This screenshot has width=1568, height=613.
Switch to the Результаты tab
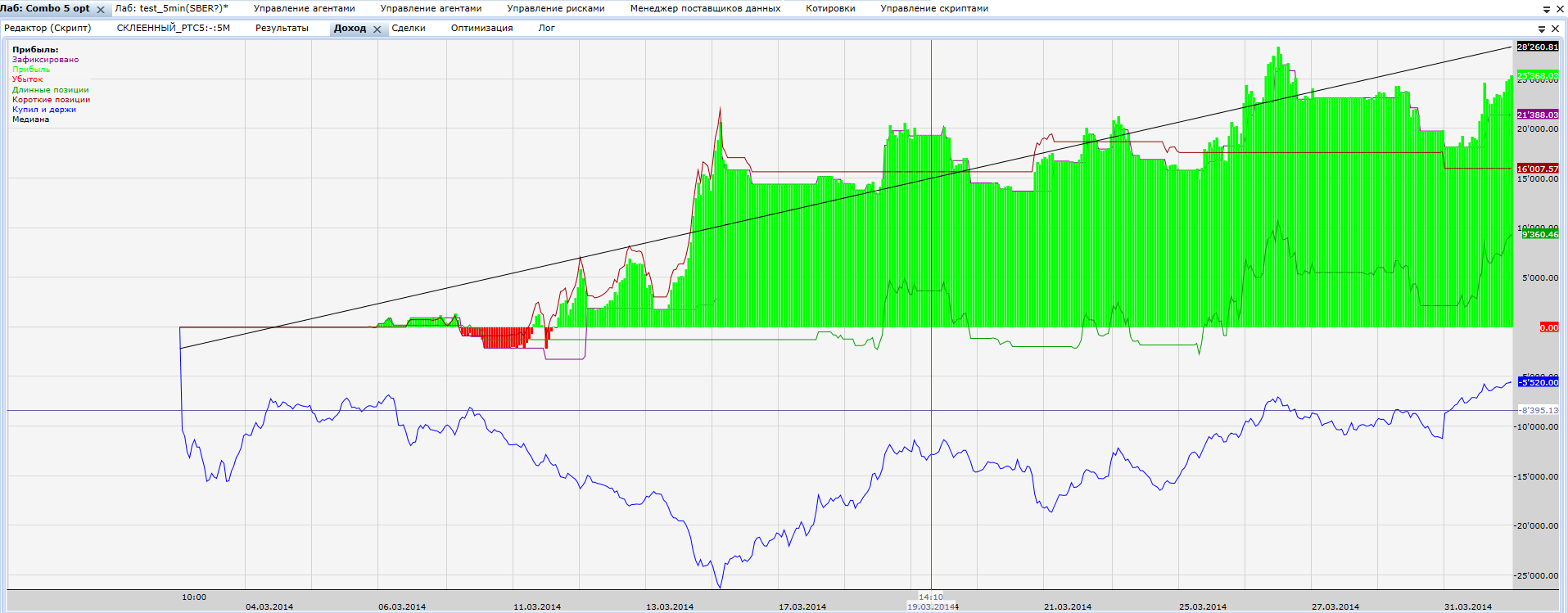pyautogui.click(x=282, y=28)
